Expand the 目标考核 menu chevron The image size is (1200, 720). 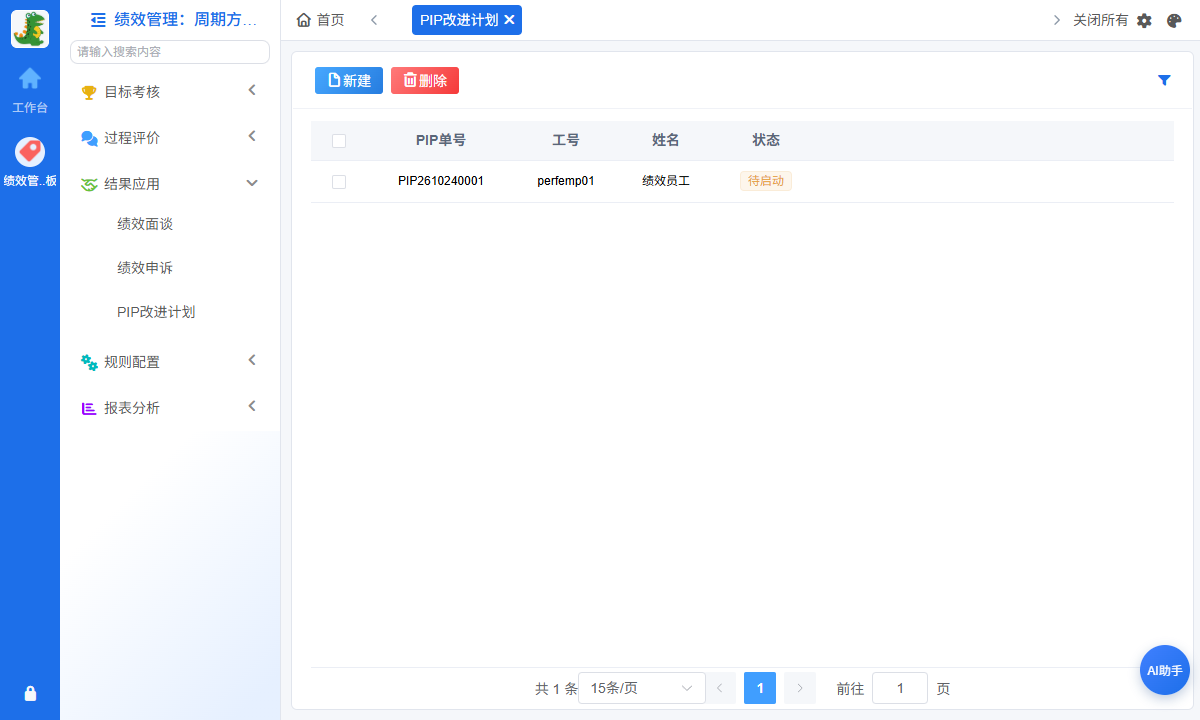252,90
